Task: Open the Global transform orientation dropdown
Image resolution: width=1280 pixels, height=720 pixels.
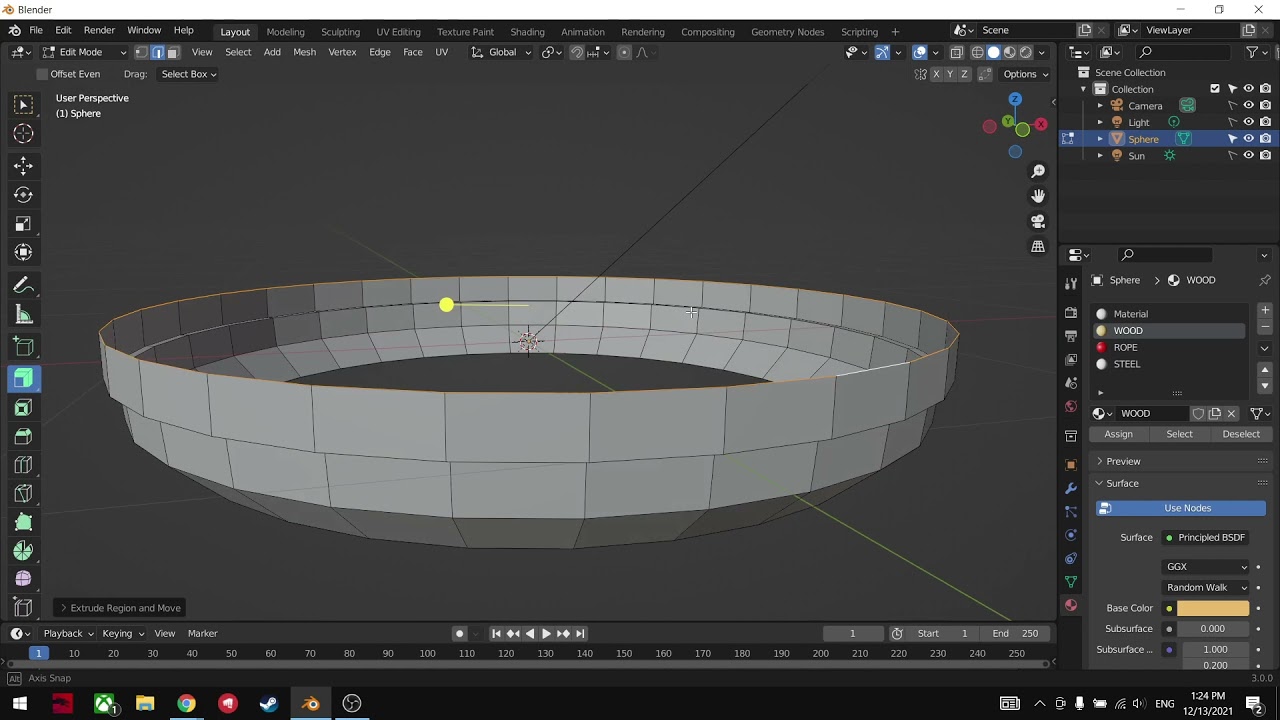Action: pyautogui.click(x=501, y=52)
